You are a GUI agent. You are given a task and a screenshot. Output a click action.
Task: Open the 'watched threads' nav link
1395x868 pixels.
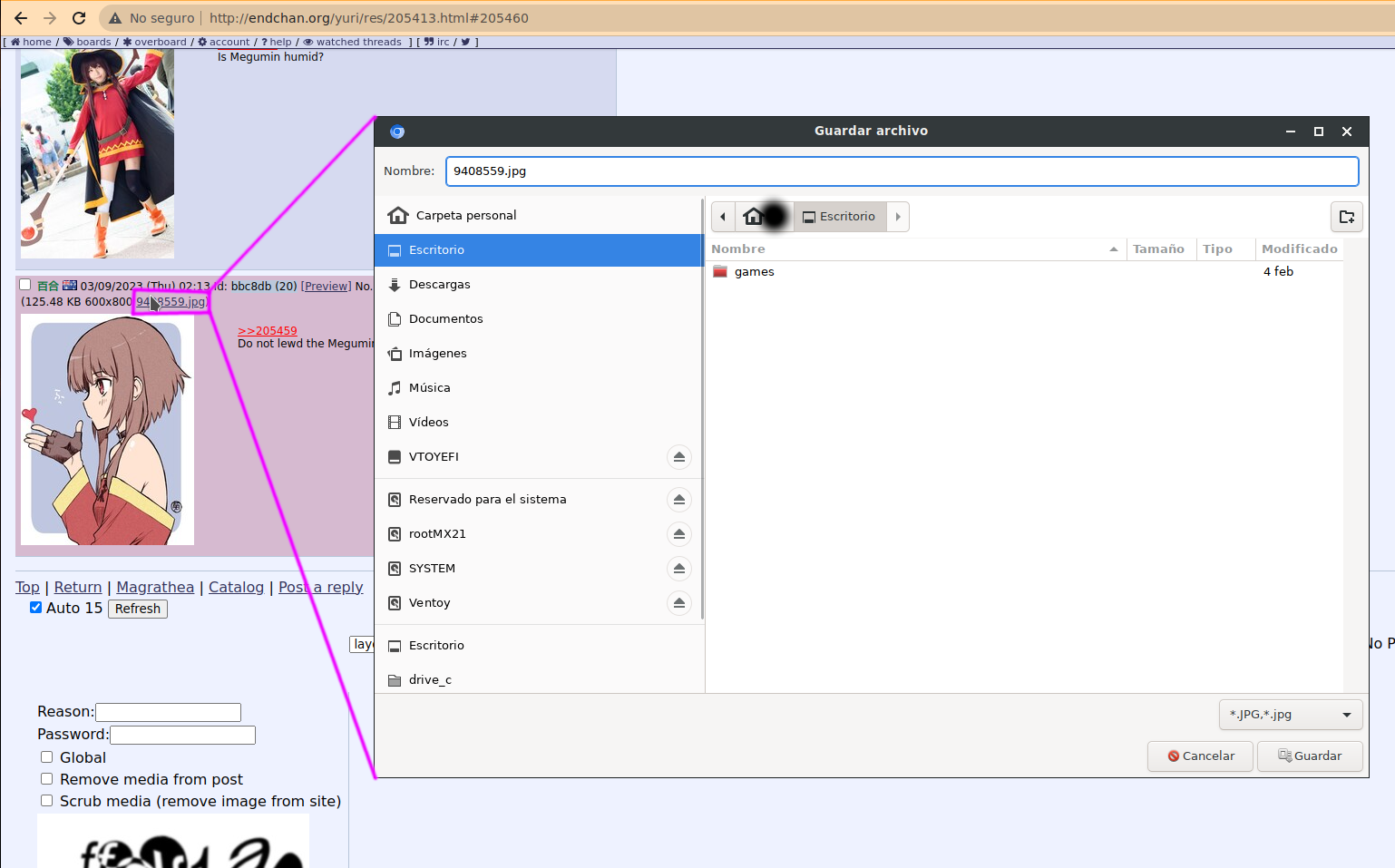[352, 42]
